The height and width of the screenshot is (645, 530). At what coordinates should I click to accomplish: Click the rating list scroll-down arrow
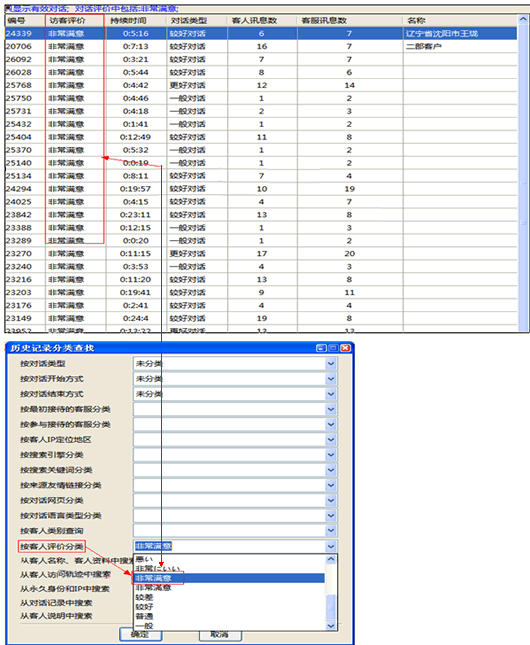coord(331,626)
